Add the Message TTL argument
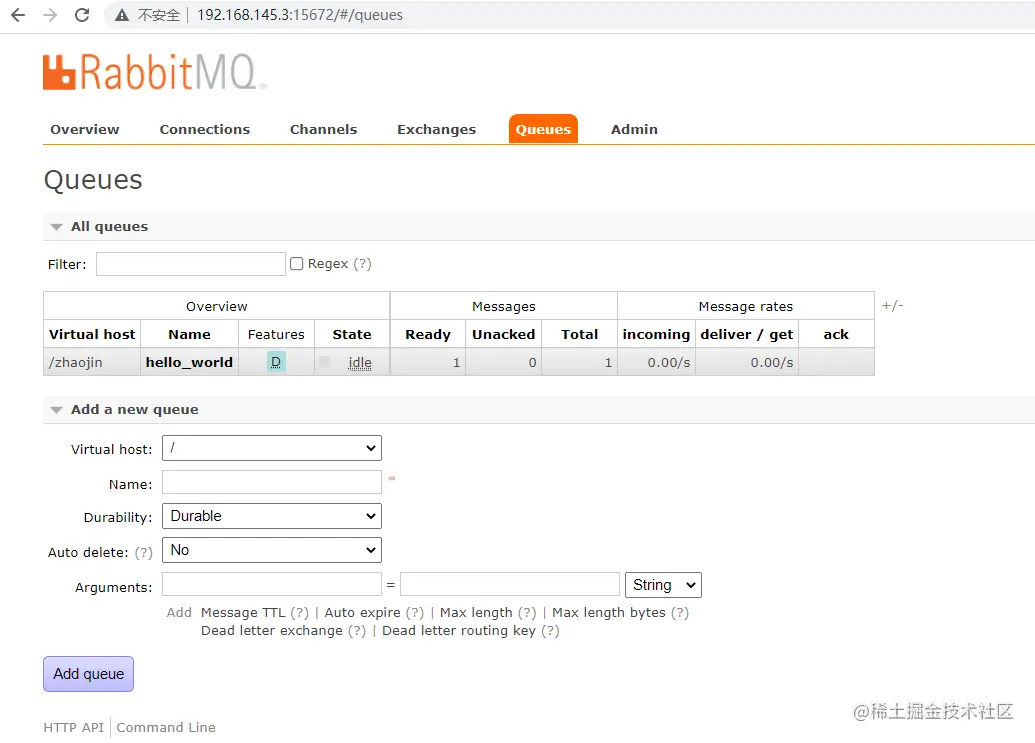Screen dimensions: 1035x743 pyautogui.click(x=243, y=612)
